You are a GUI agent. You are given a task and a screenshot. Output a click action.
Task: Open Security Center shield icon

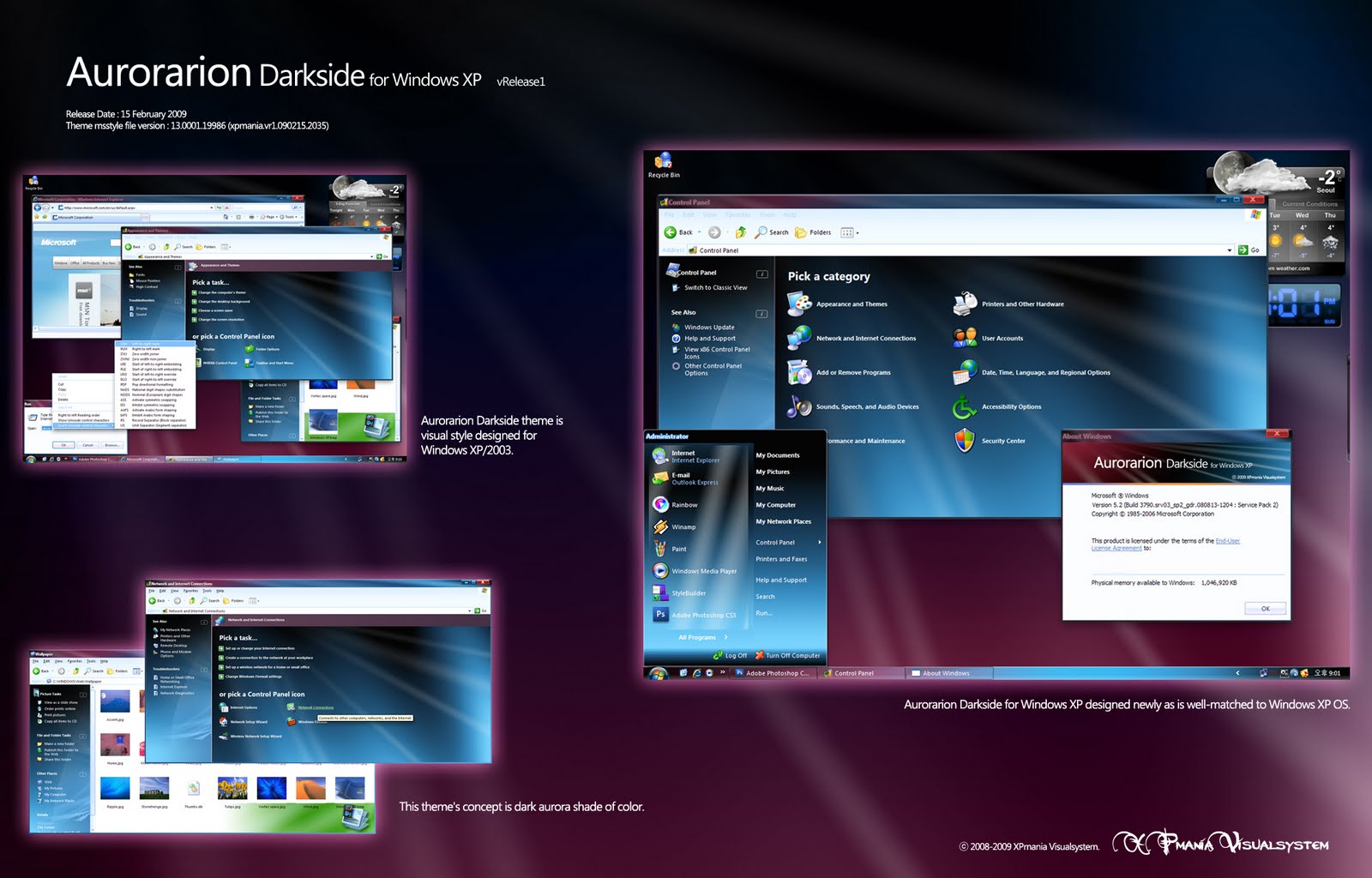(x=966, y=441)
